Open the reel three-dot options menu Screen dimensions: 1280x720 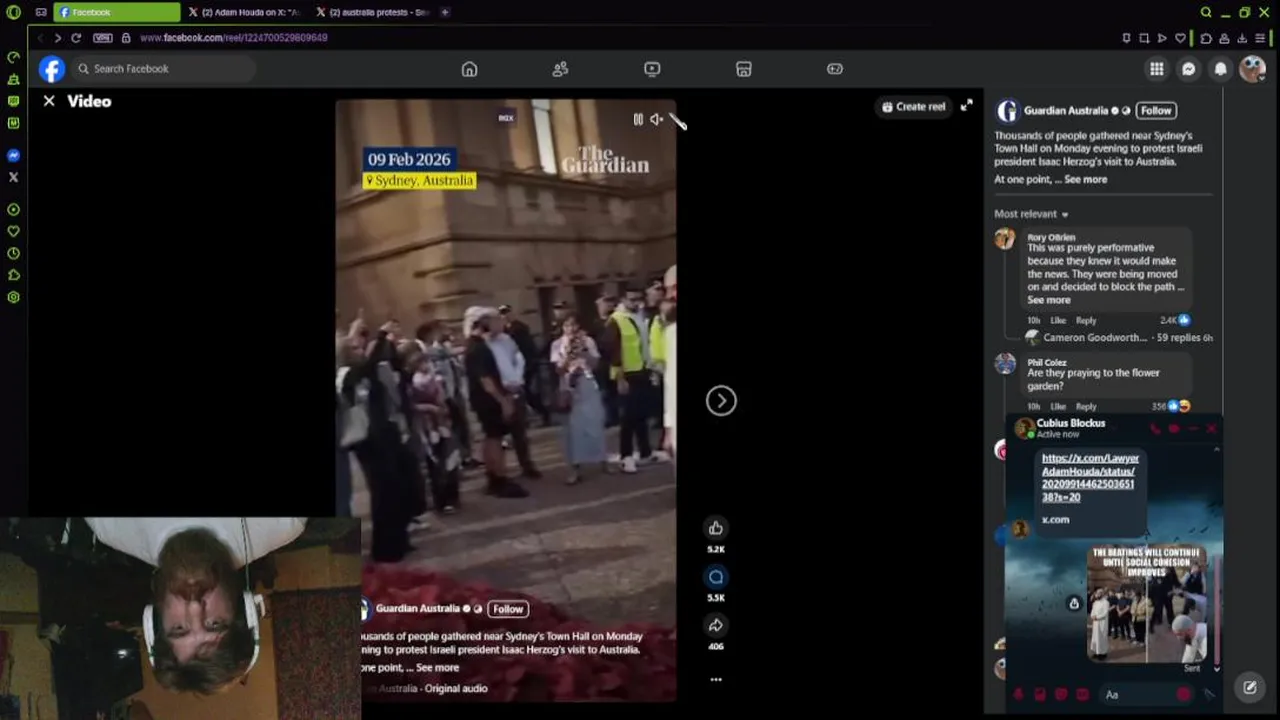click(716, 679)
